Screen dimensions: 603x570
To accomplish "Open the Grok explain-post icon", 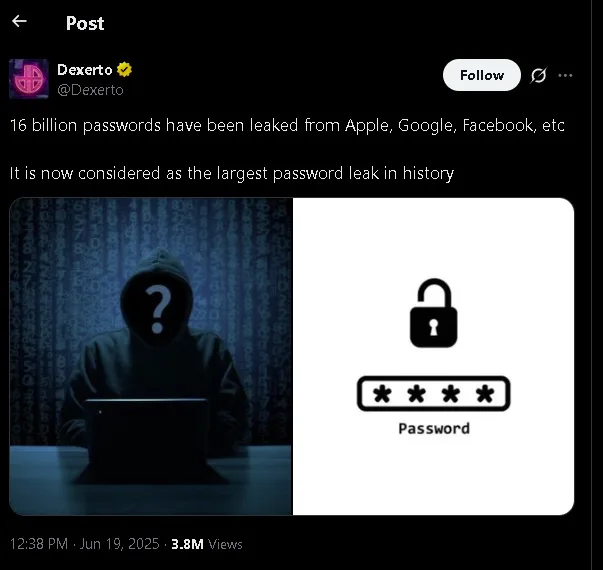I will (x=538, y=75).
